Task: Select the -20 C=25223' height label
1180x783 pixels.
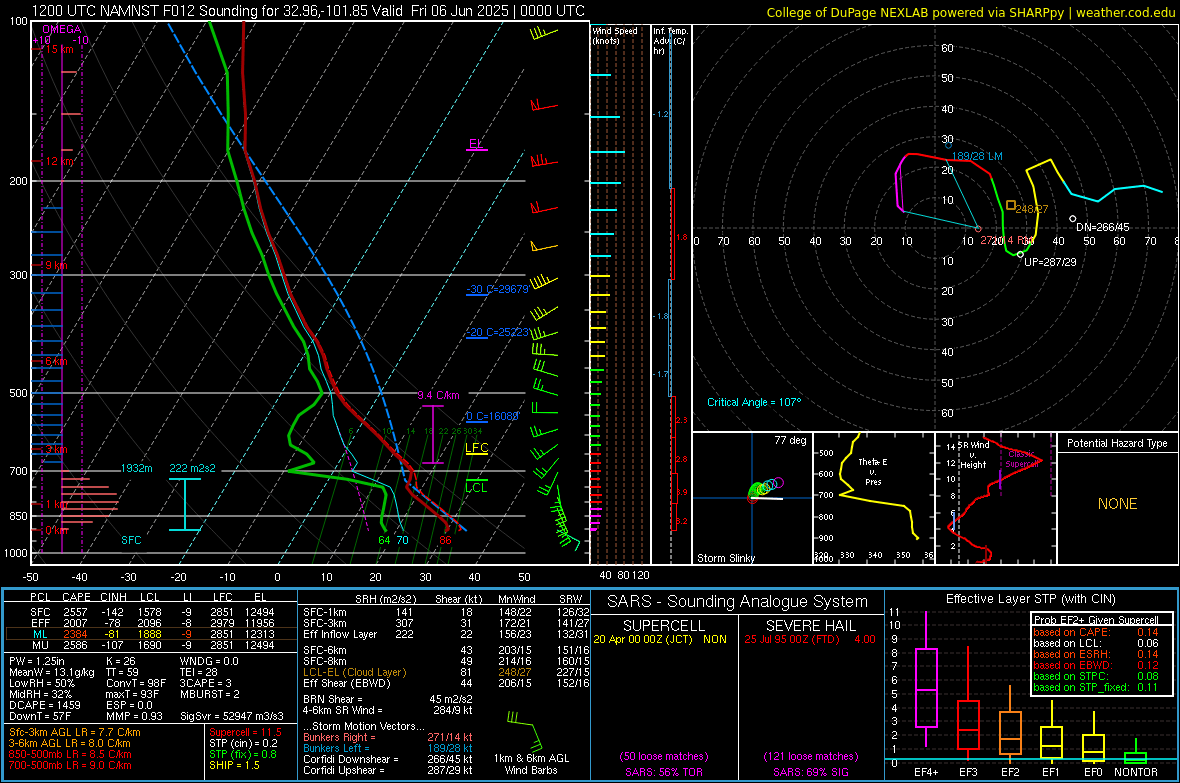Action: pos(497,332)
